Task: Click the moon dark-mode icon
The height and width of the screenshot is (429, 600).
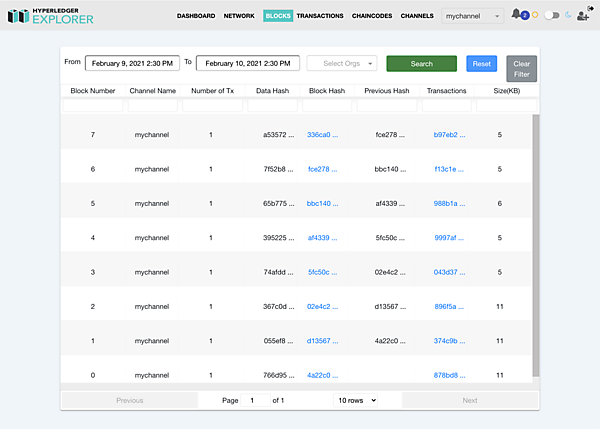Action: [568, 16]
